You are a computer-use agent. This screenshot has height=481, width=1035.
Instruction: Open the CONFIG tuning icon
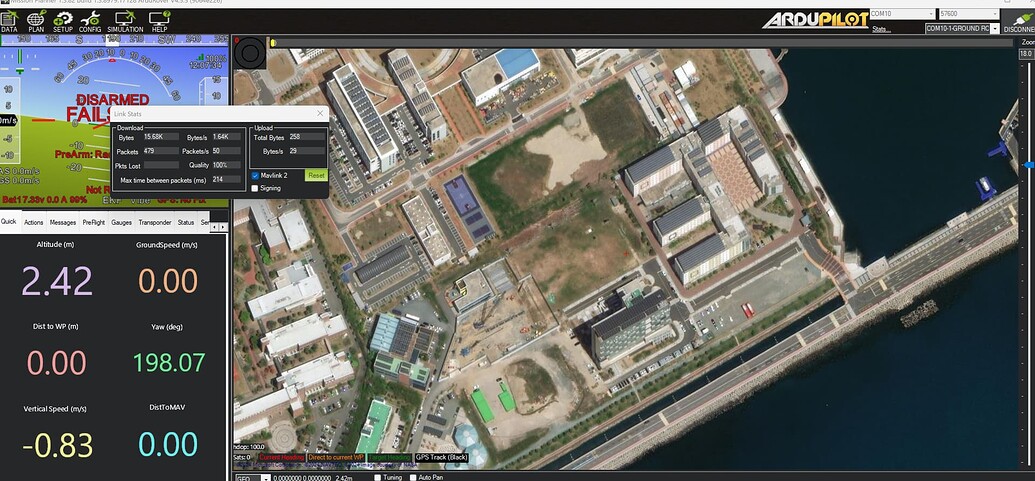[x=90, y=21]
